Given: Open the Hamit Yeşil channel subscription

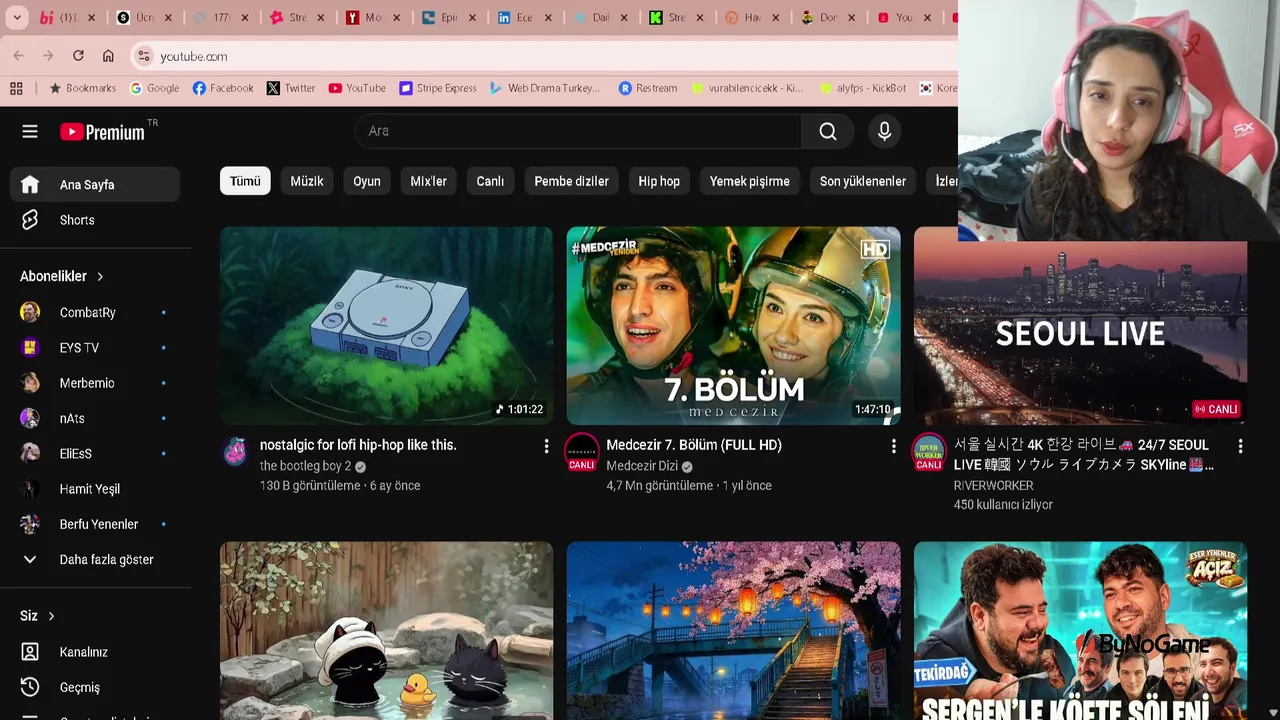Looking at the screenshot, I should pyautogui.click(x=95, y=489).
